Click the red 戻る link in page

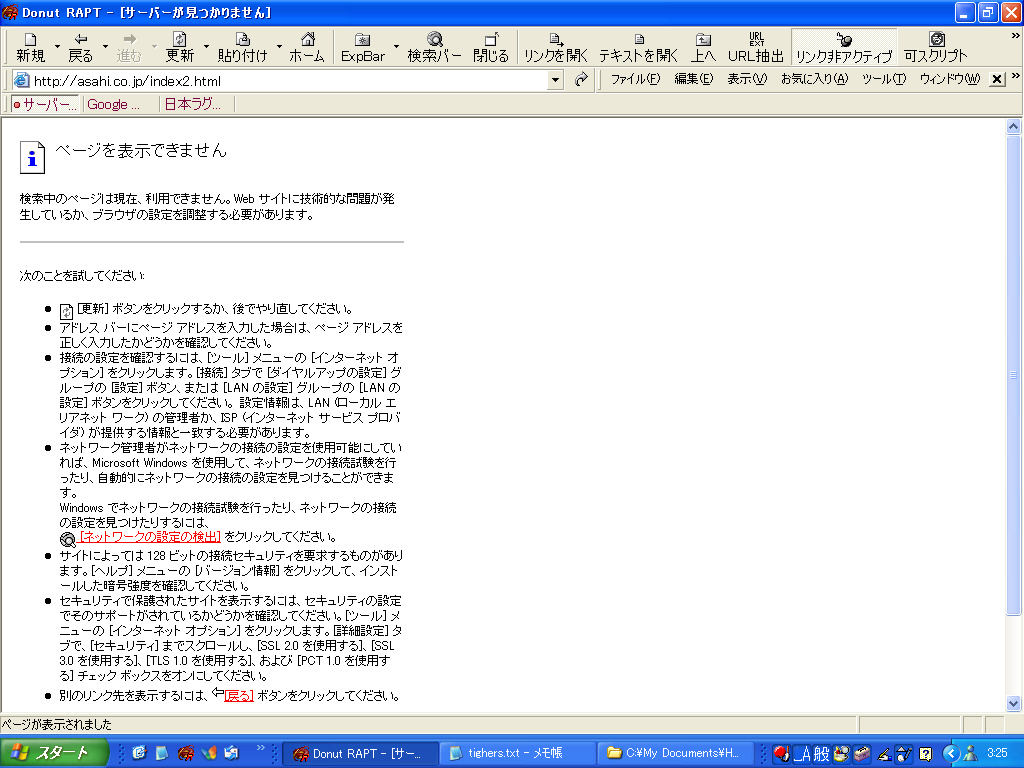[239, 695]
